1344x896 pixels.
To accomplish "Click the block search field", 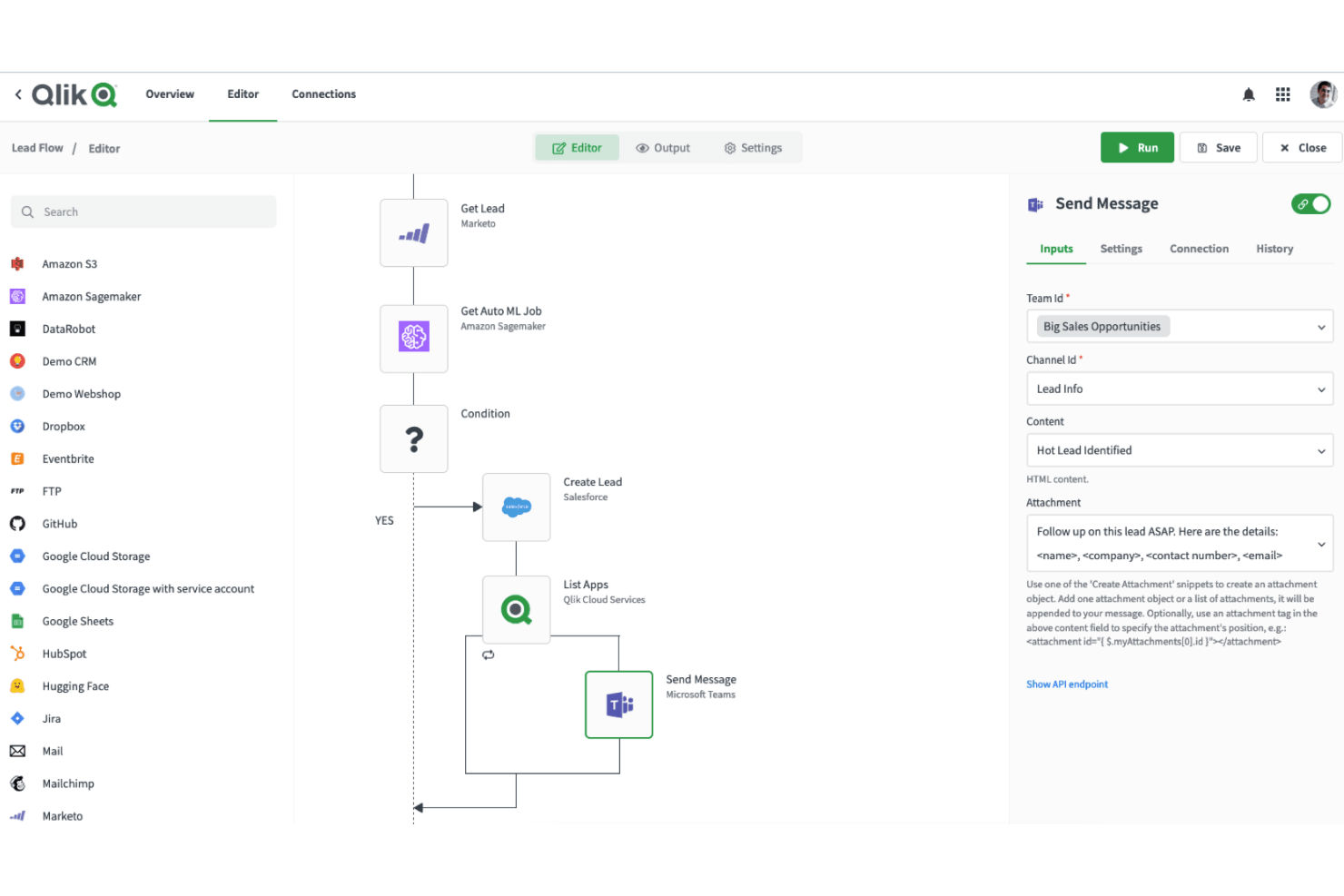I will [x=143, y=212].
